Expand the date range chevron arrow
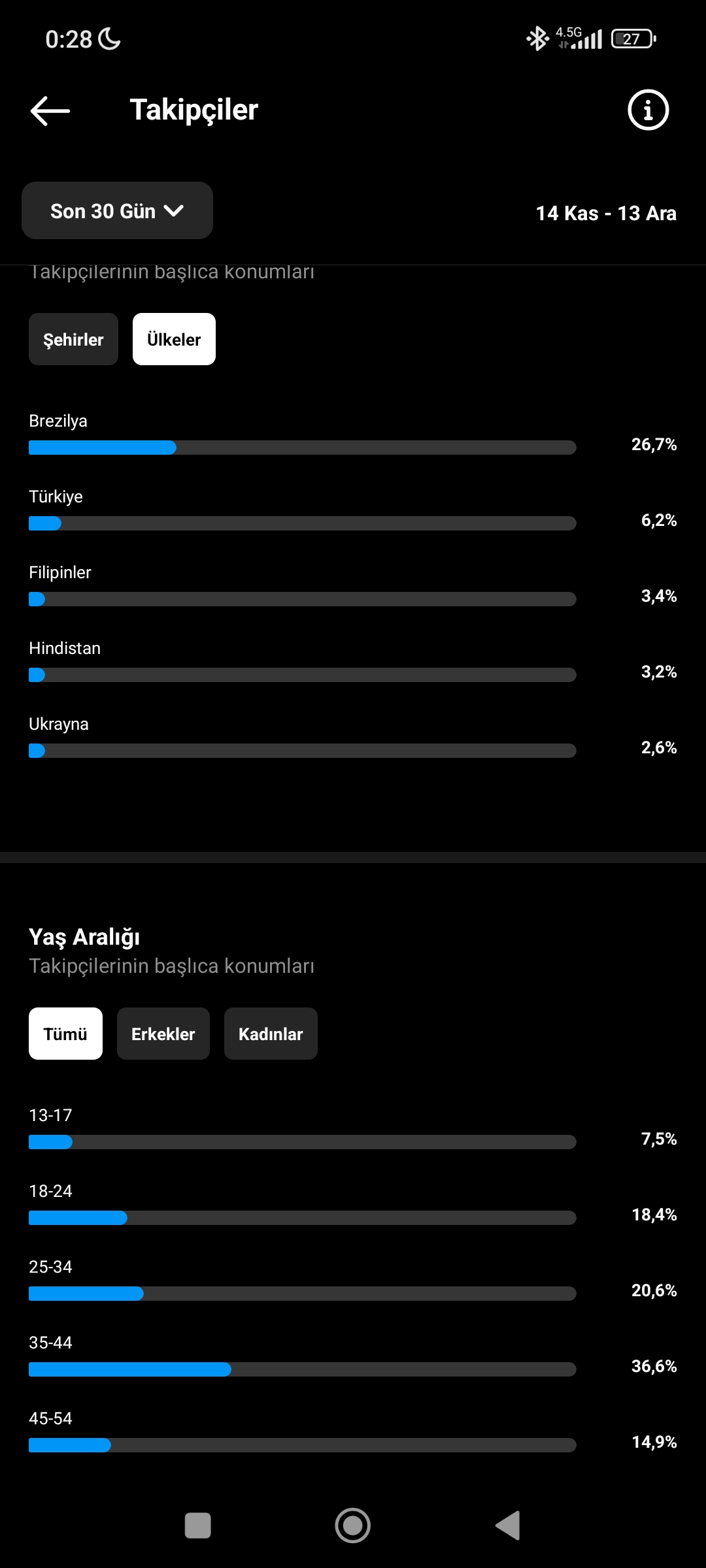The image size is (706, 1568). point(174,211)
